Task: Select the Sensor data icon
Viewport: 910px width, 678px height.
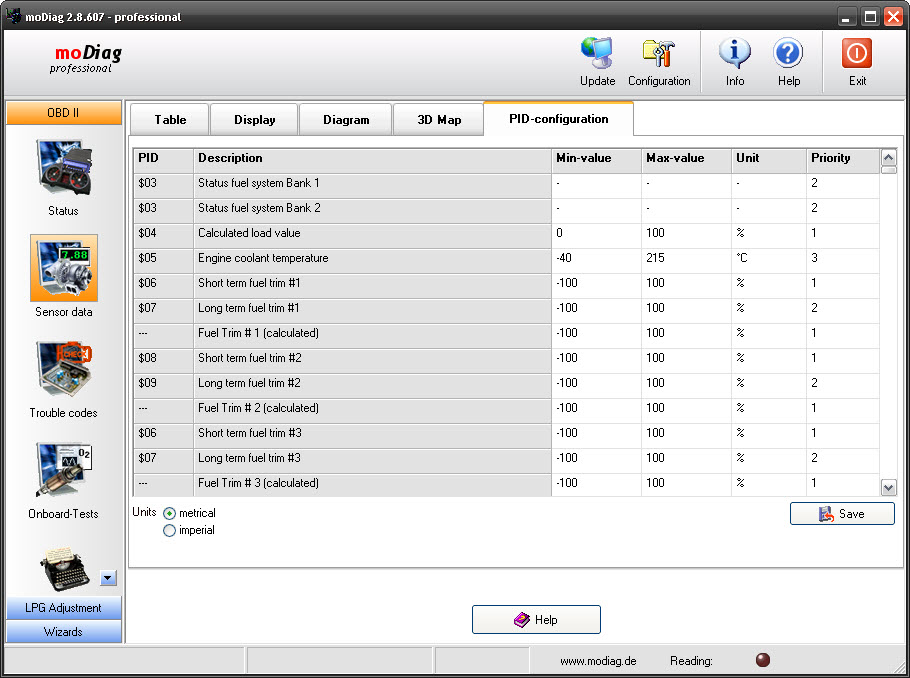Action: (x=64, y=268)
